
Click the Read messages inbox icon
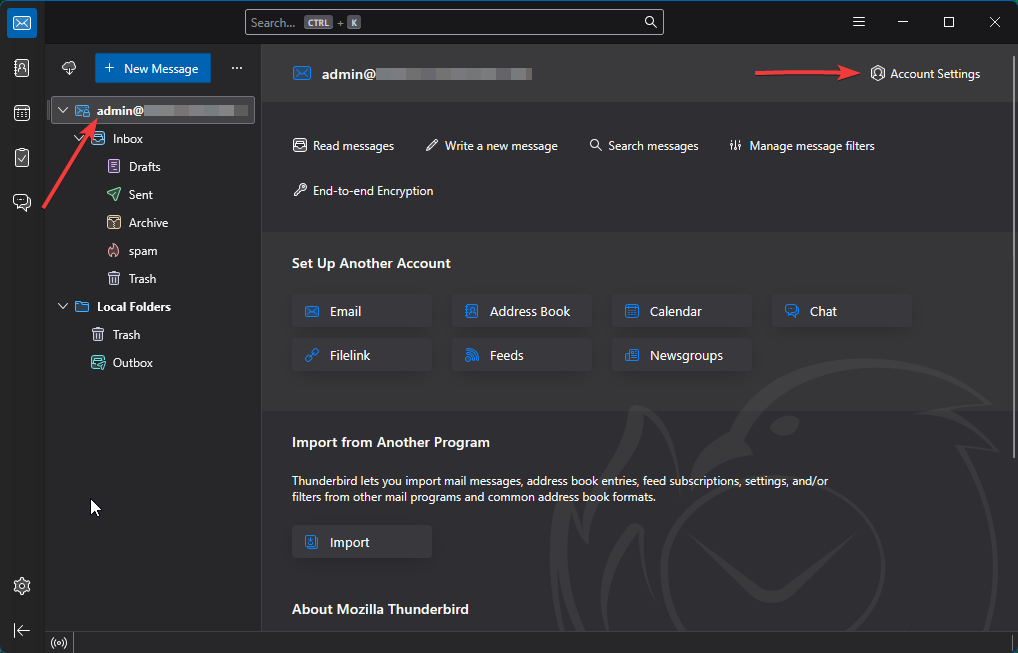coord(300,145)
